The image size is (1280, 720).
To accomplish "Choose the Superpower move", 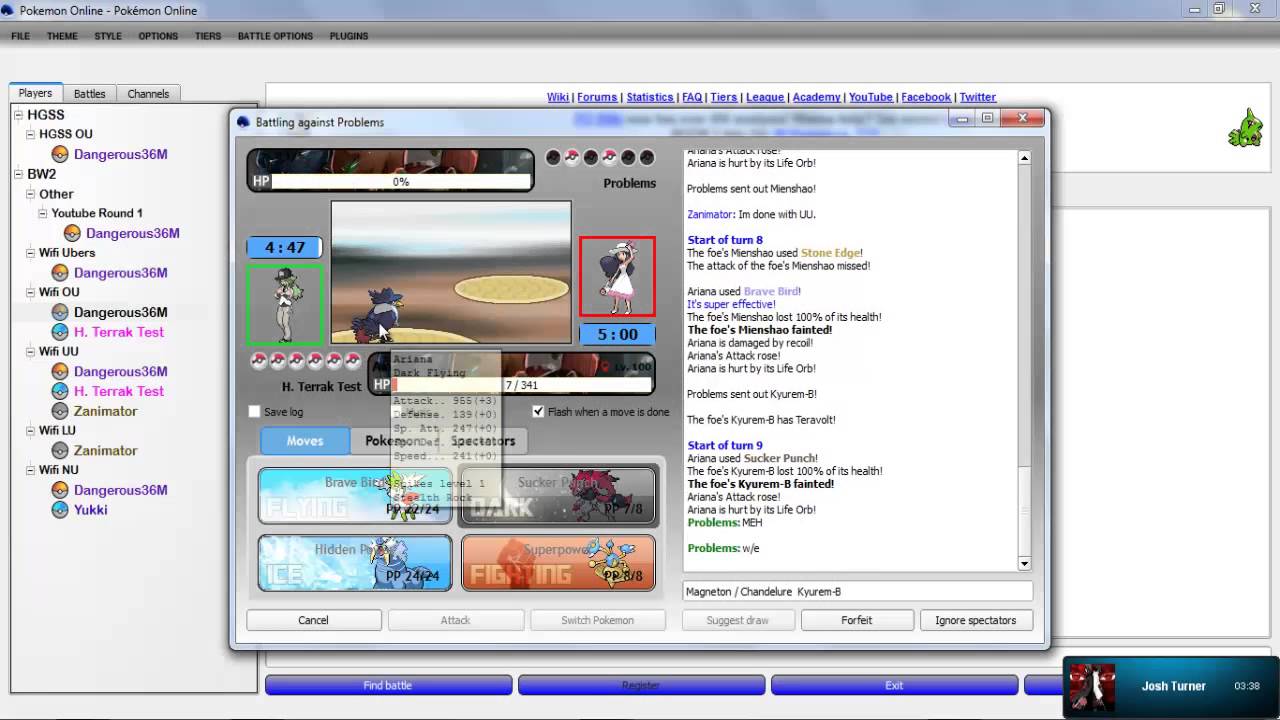I will [558, 562].
